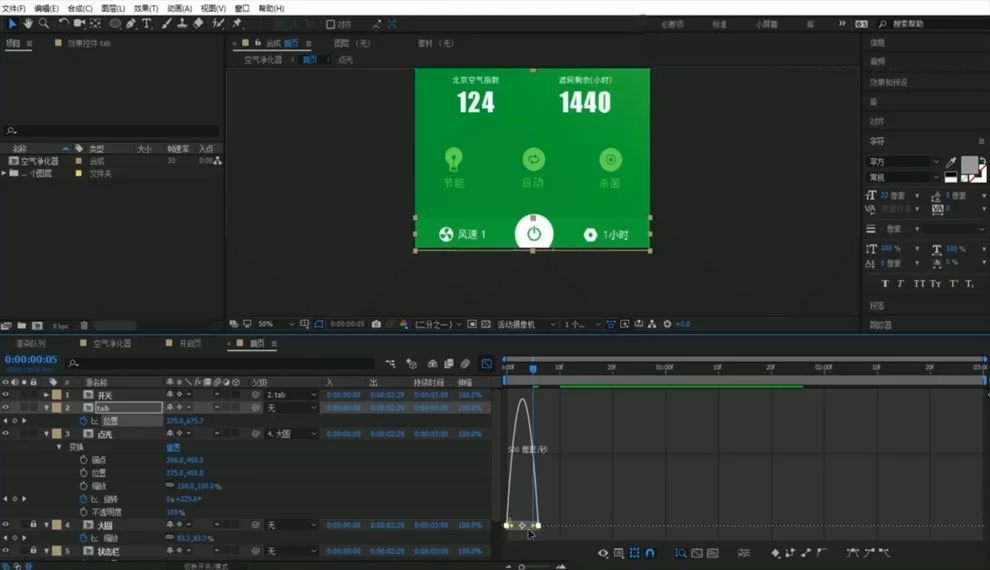The image size is (990, 570).
Task: Expand the 开关 layer properties
Action: (x=46, y=395)
